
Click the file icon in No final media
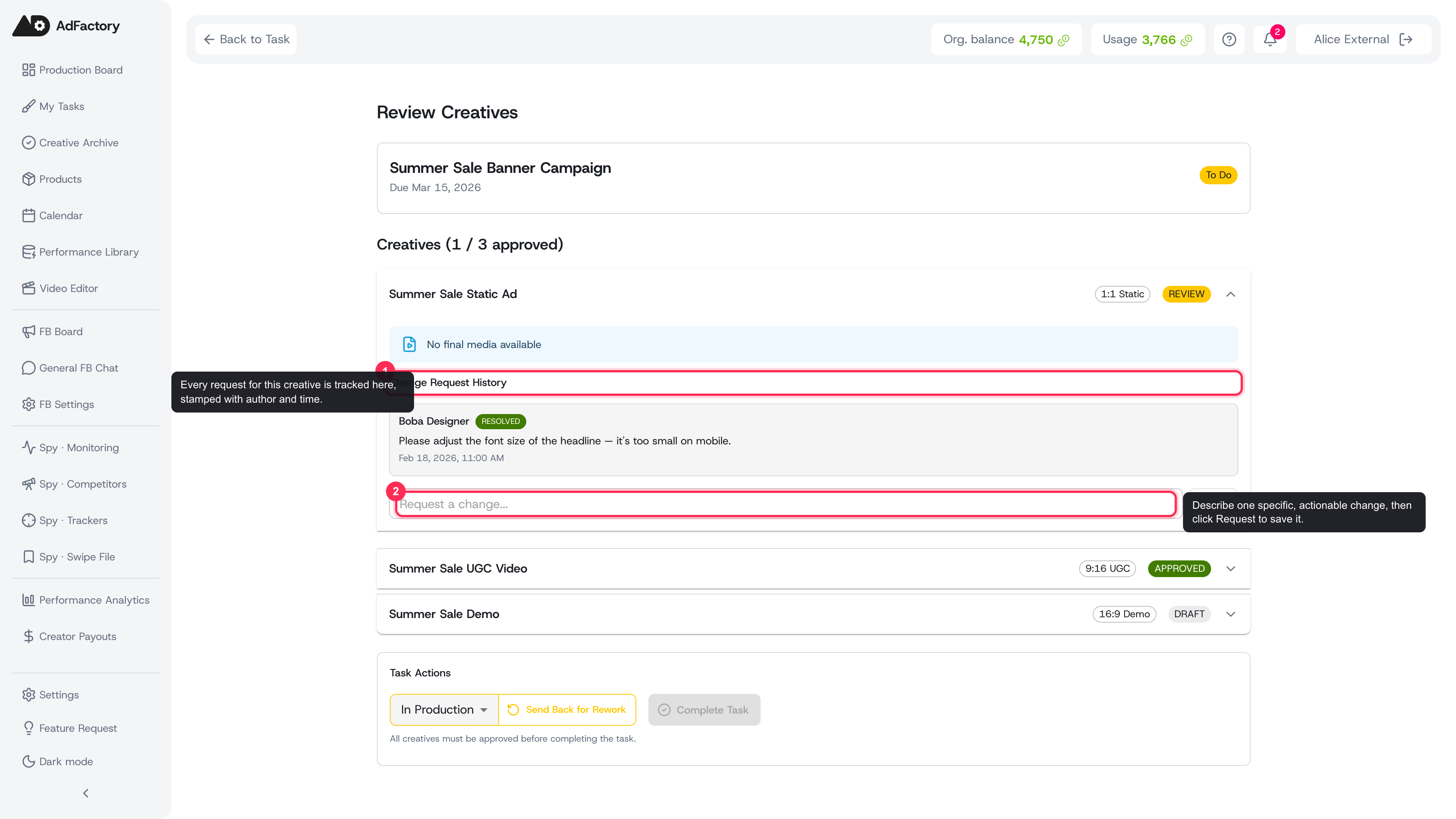409,344
